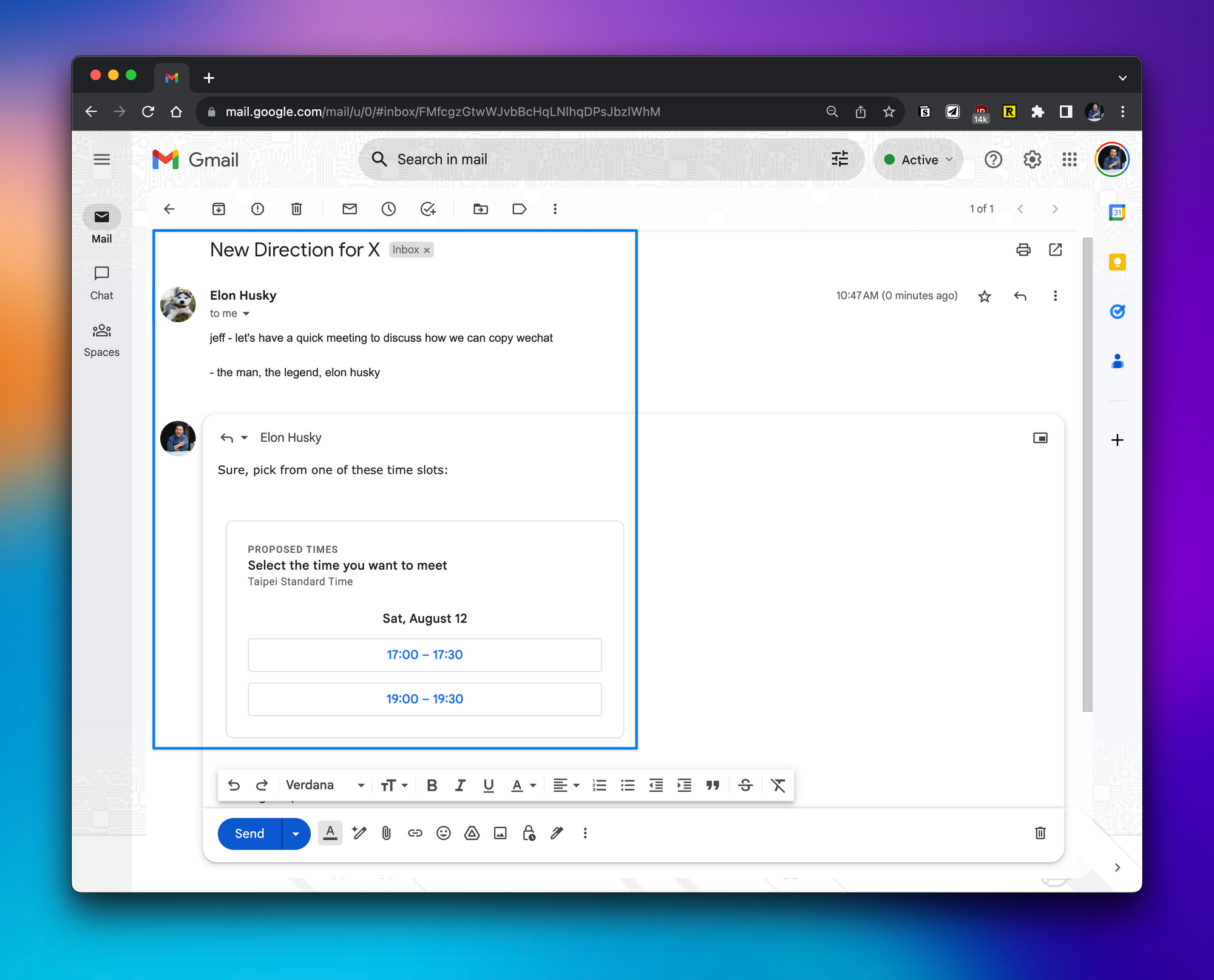Image resolution: width=1214 pixels, height=980 pixels.
Task: Pop out the reply composer
Action: coord(1040,438)
